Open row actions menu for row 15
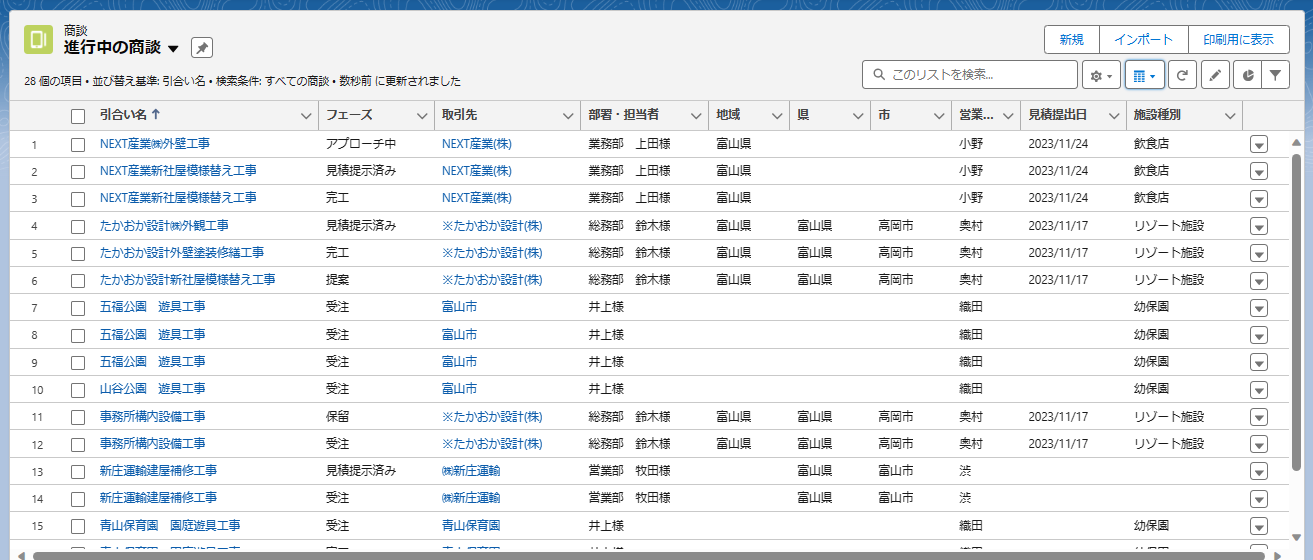The image size is (1313, 560). click(1259, 526)
